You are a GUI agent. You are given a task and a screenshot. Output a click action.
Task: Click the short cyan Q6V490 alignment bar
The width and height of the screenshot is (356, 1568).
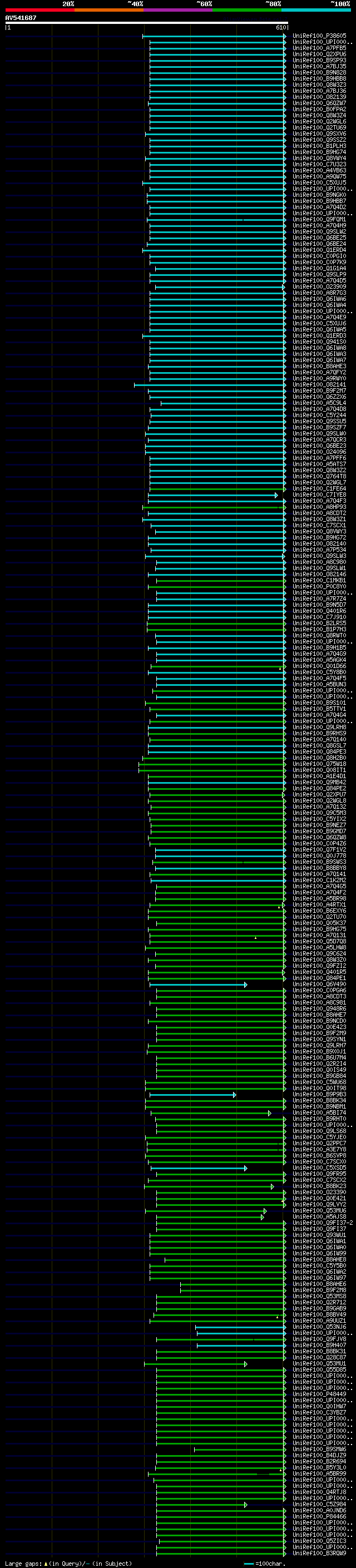(x=199, y=985)
